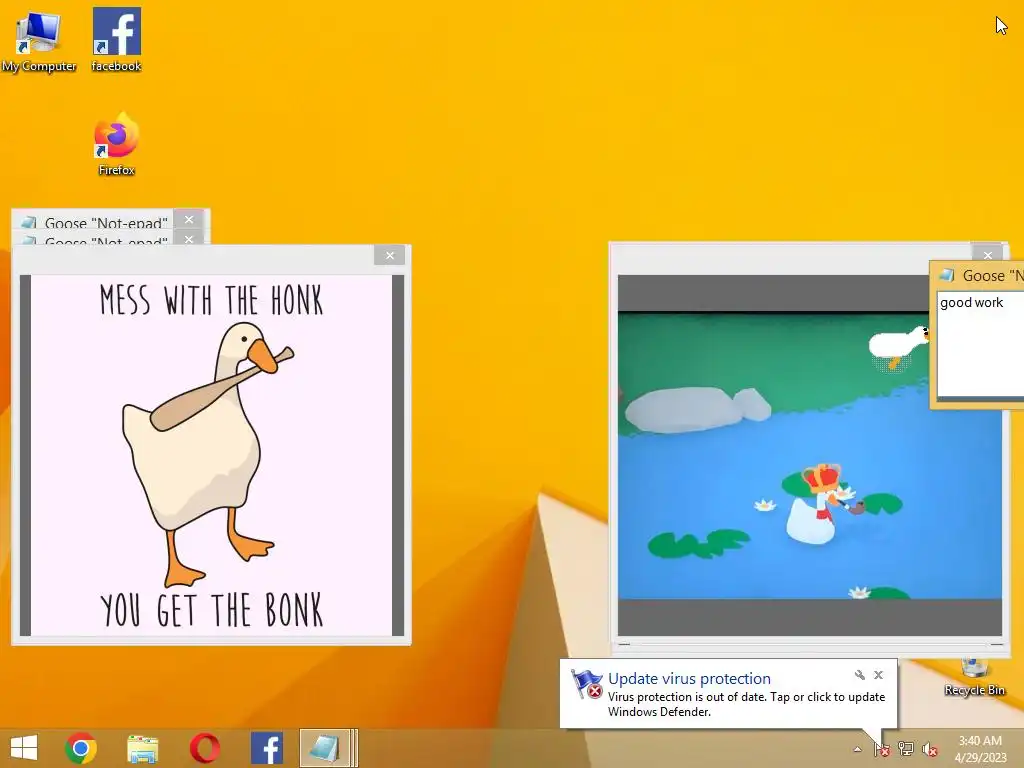Click the muted volume tray icon
This screenshot has height=768, width=1024.
point(930,749)
